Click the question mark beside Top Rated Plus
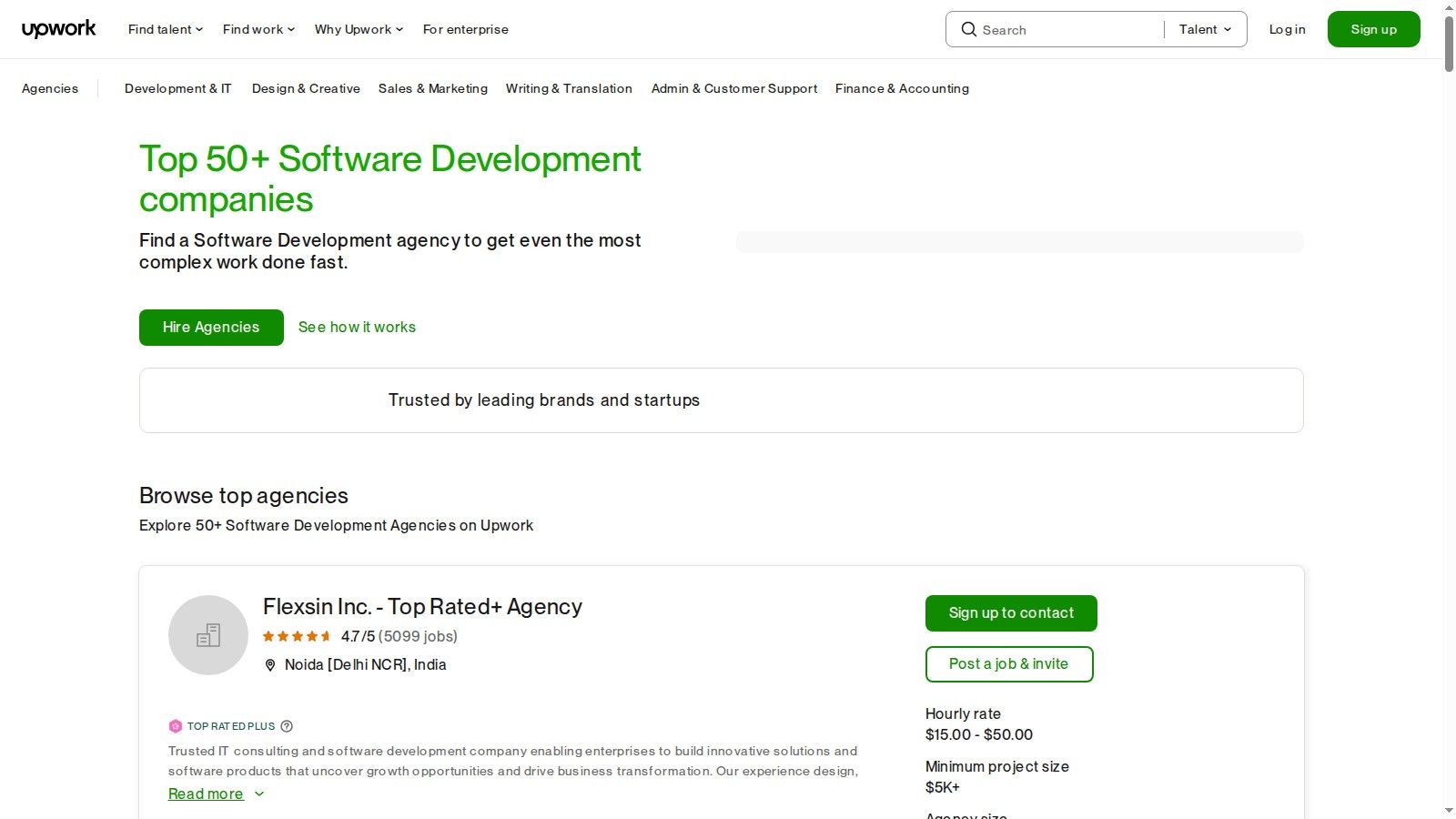1456x819 pixels. (287, 725)
